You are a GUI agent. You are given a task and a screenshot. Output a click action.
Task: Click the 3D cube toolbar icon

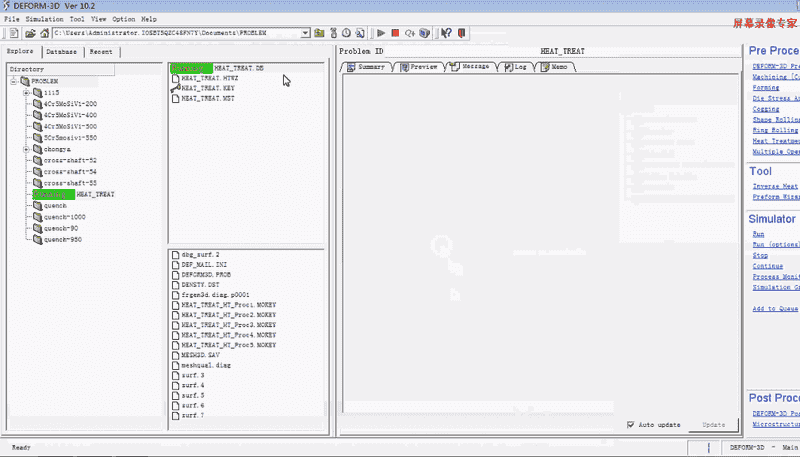tap(424, 33)
